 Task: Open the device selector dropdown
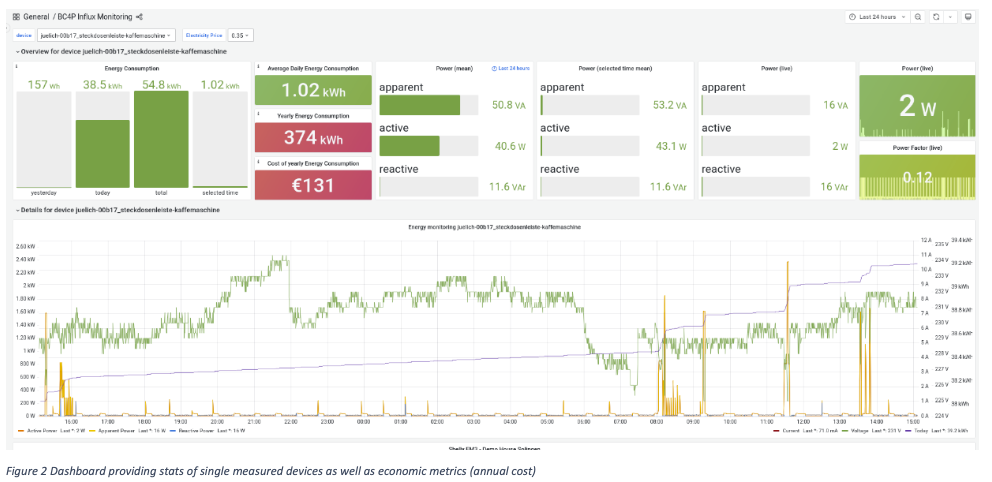point(106,35)
